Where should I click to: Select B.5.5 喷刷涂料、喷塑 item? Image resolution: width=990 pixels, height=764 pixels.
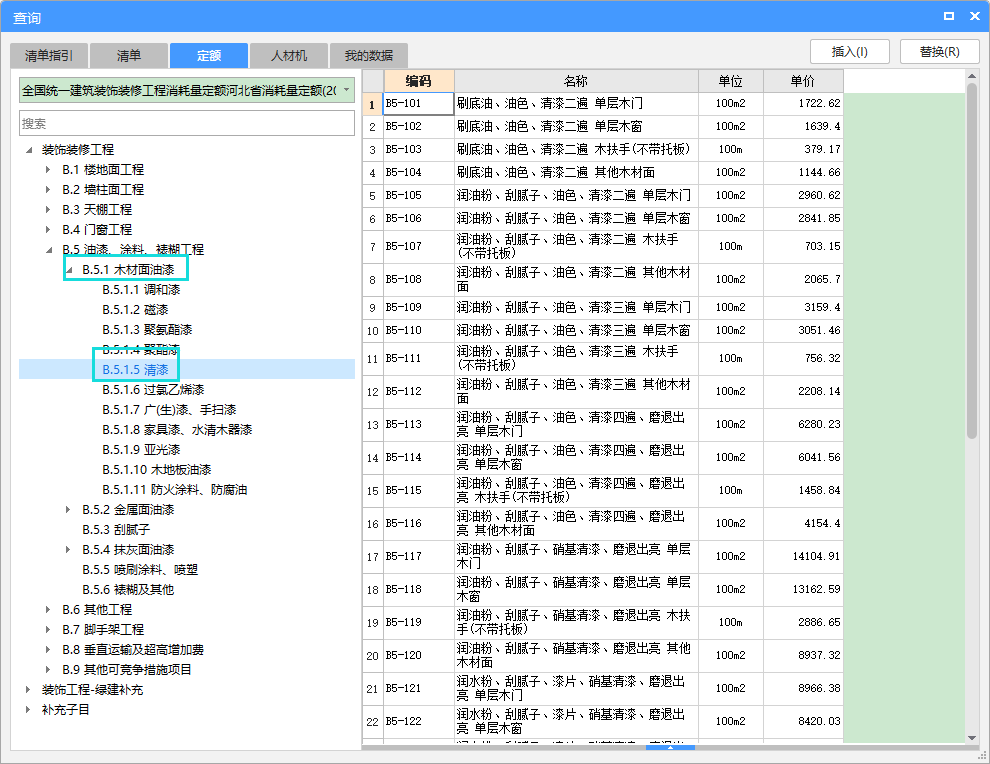(140, 570)
